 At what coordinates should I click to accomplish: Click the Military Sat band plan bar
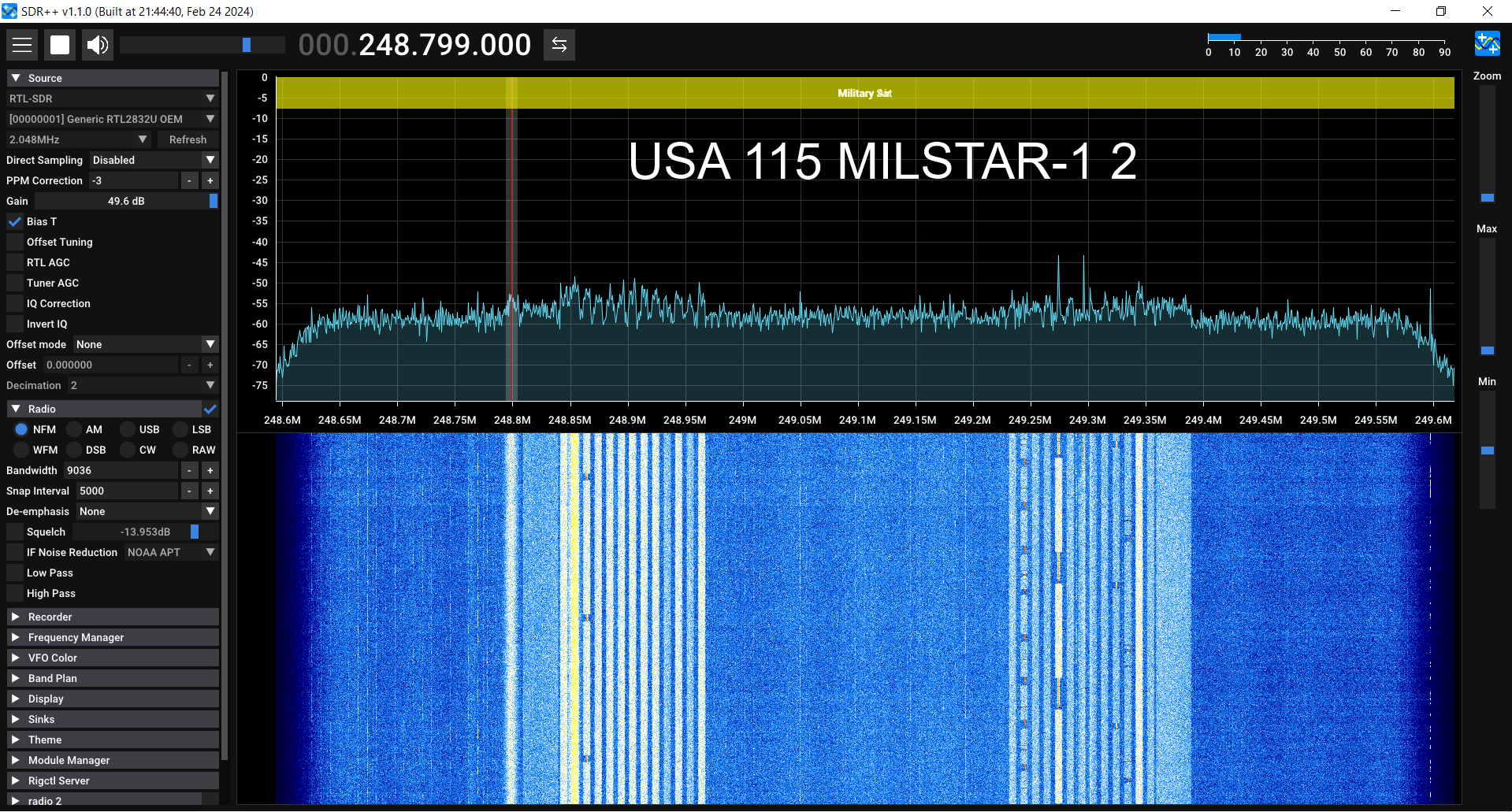point(865,93)
